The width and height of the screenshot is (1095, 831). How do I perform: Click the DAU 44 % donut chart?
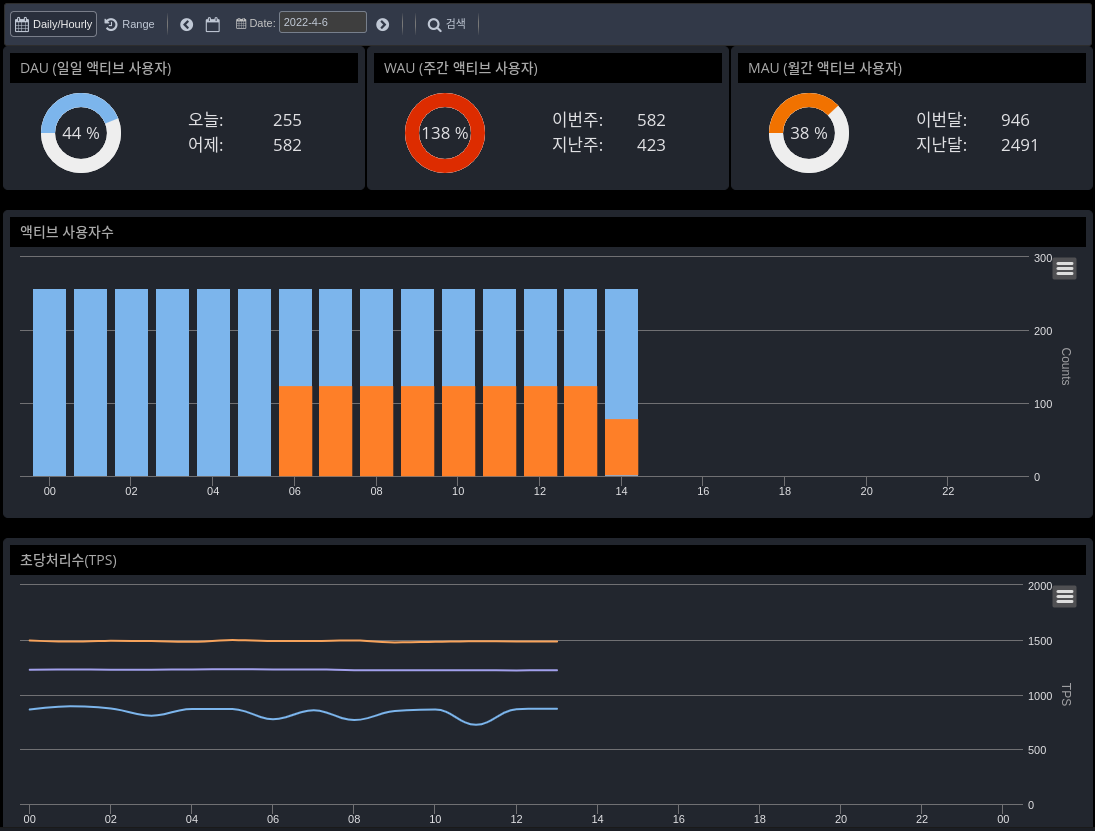pos(81,133)
